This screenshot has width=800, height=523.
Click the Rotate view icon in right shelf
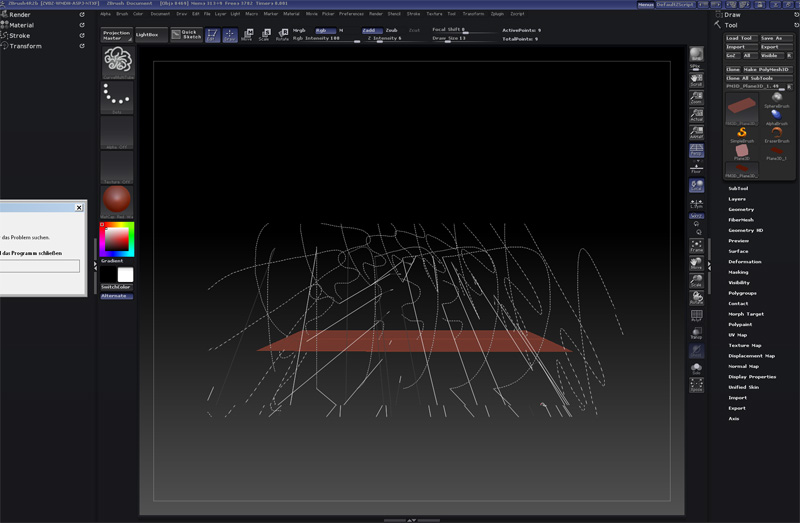coord(696,298)
